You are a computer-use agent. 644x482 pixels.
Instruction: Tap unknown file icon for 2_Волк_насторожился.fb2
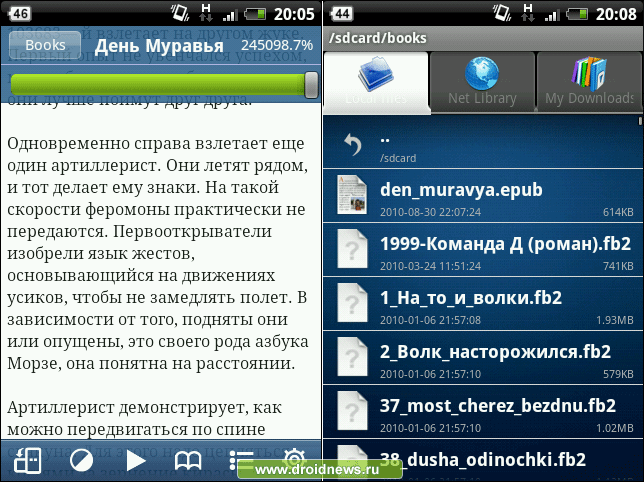tap(352, 357)
